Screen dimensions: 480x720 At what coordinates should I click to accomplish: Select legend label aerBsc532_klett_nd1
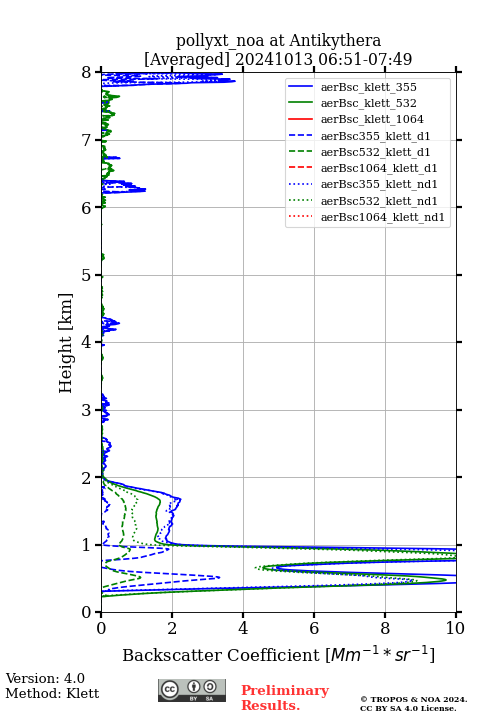pyautogui.click(x=379, y=201)
